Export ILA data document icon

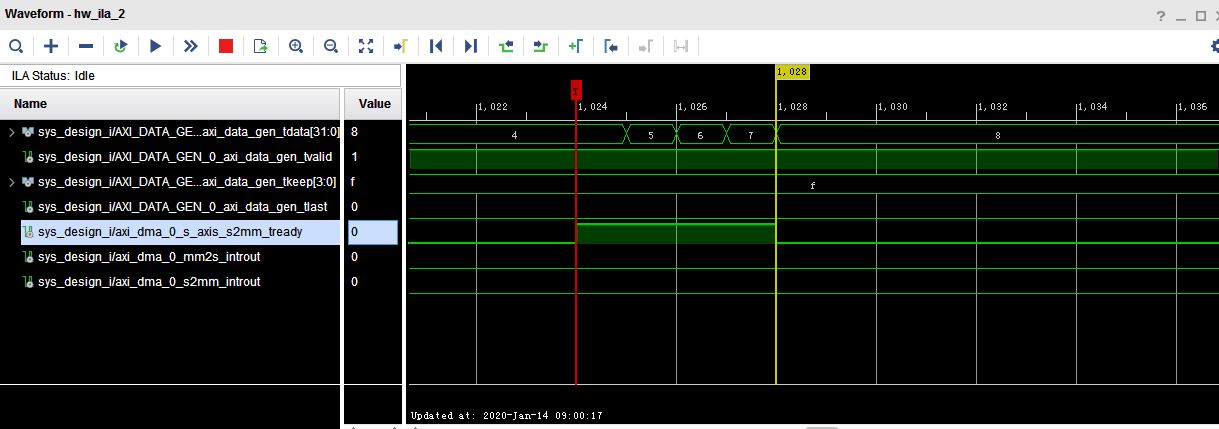coord(261,46)
